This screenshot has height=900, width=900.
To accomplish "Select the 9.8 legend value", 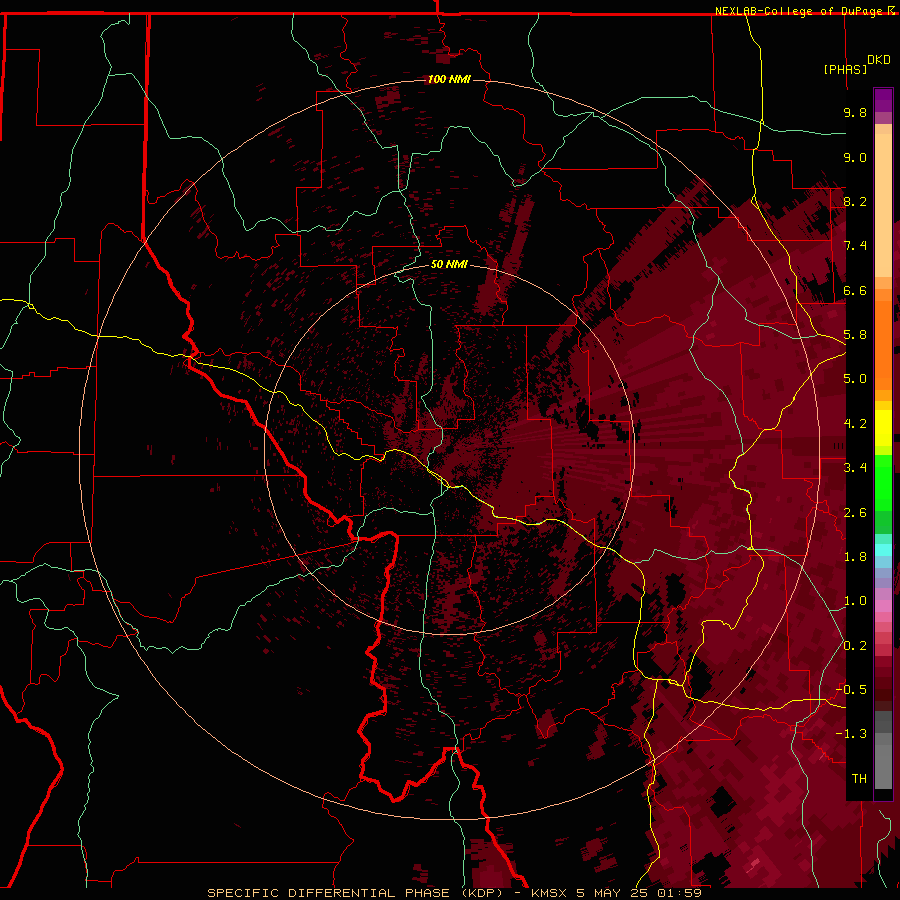I will point(855,112).
